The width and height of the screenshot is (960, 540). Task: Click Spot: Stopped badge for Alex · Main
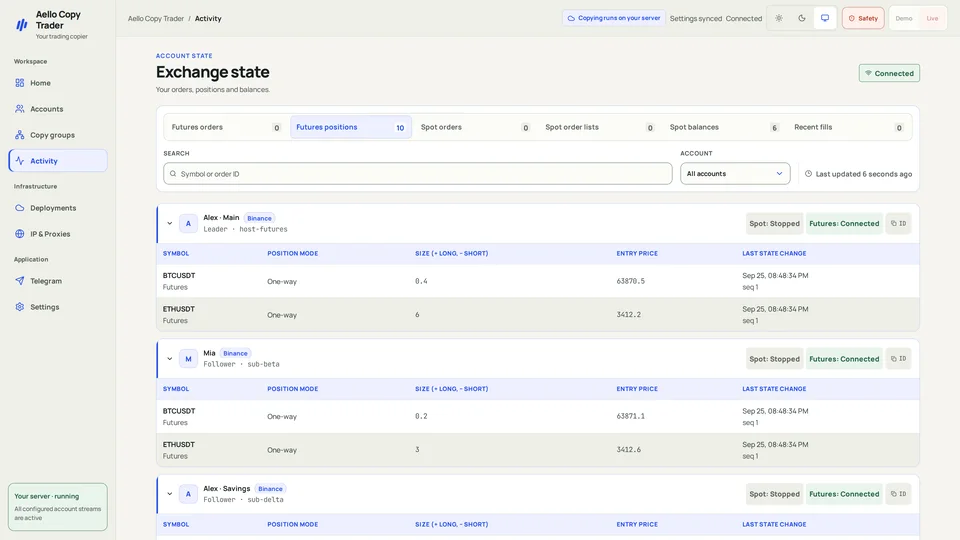(x=774, y=223)
